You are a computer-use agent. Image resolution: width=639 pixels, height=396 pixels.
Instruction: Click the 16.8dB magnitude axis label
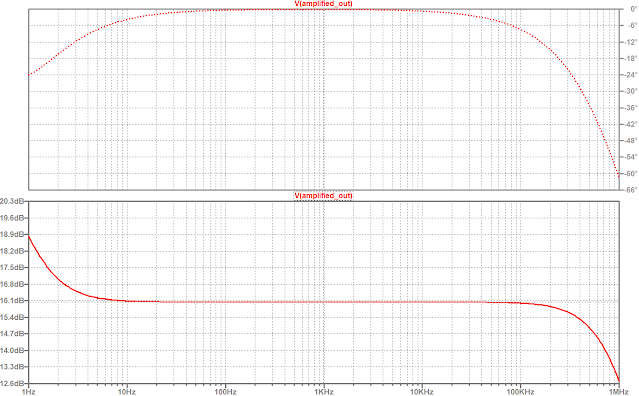[12, 284]
